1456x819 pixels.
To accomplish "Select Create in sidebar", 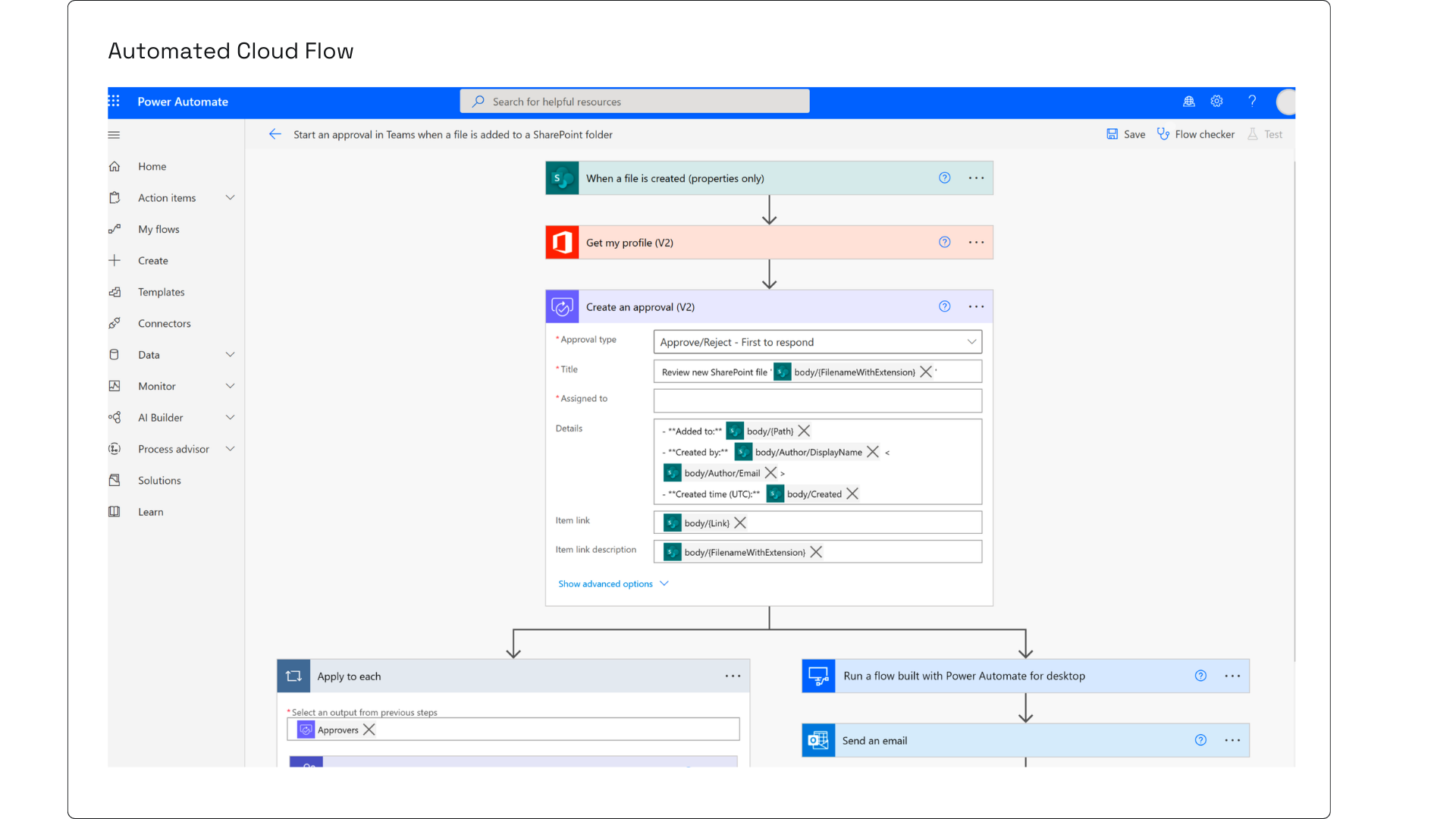I will (153, 261).
